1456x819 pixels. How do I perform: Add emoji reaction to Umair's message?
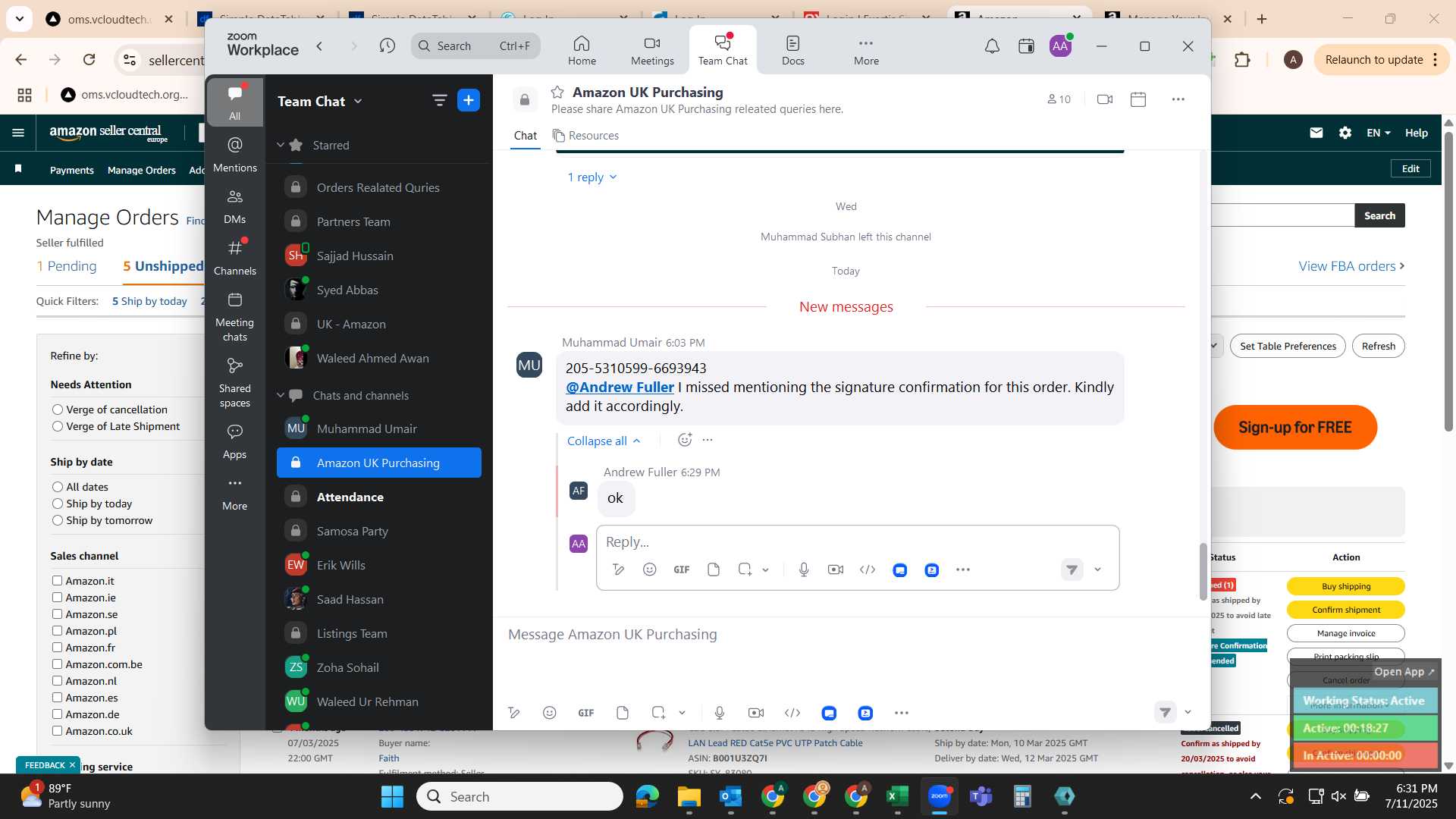(x=685, y=440)
